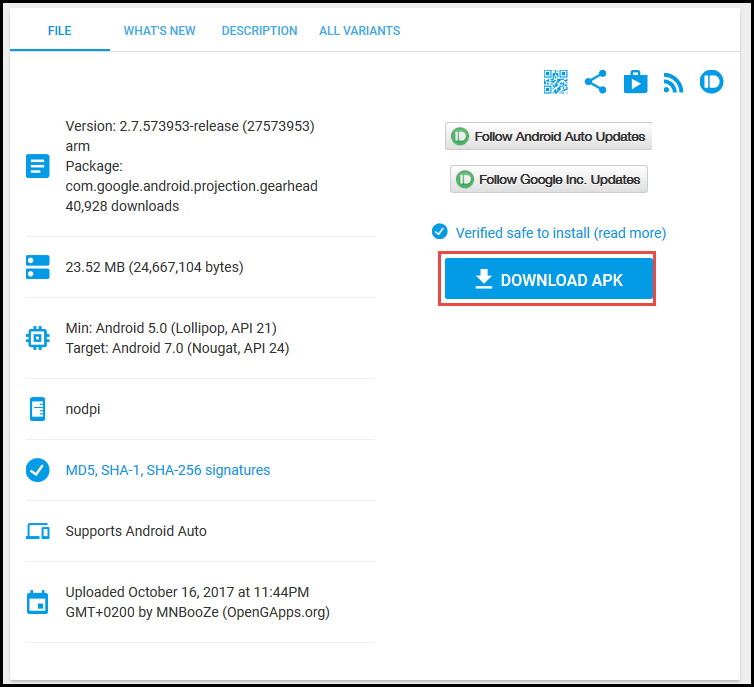Click Follow Google Inc. Updates button
The width and height of the screenshot is (754, 687).
coord(549,179)
